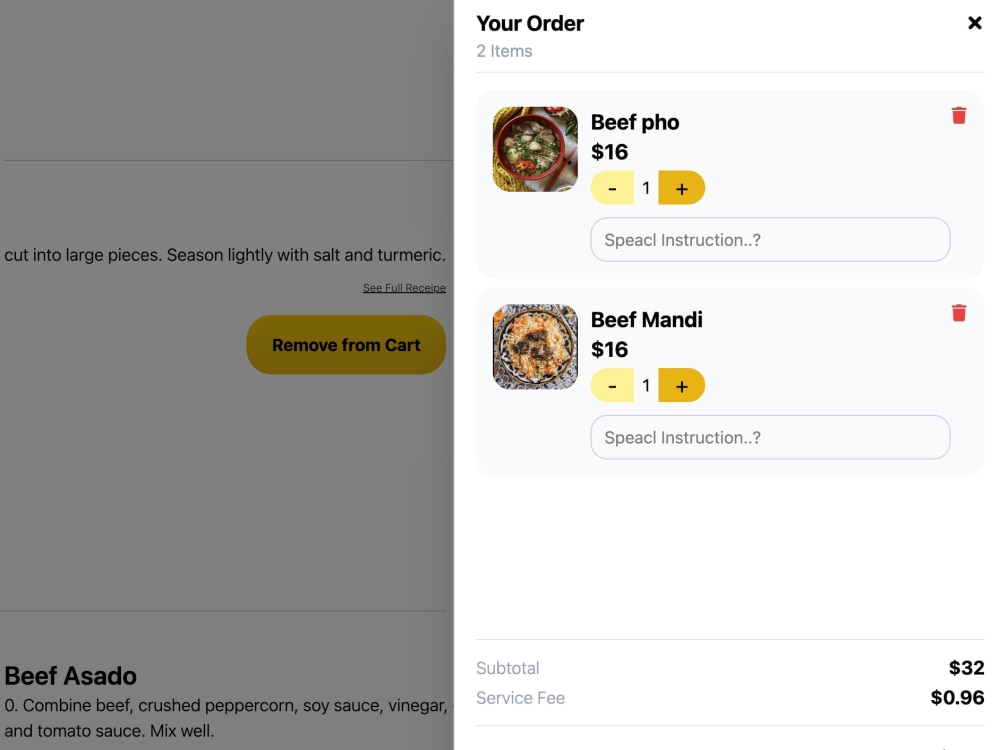Select the Beef Mandi item title
This screenshot has height=750, width=1000.
(647, 320)
